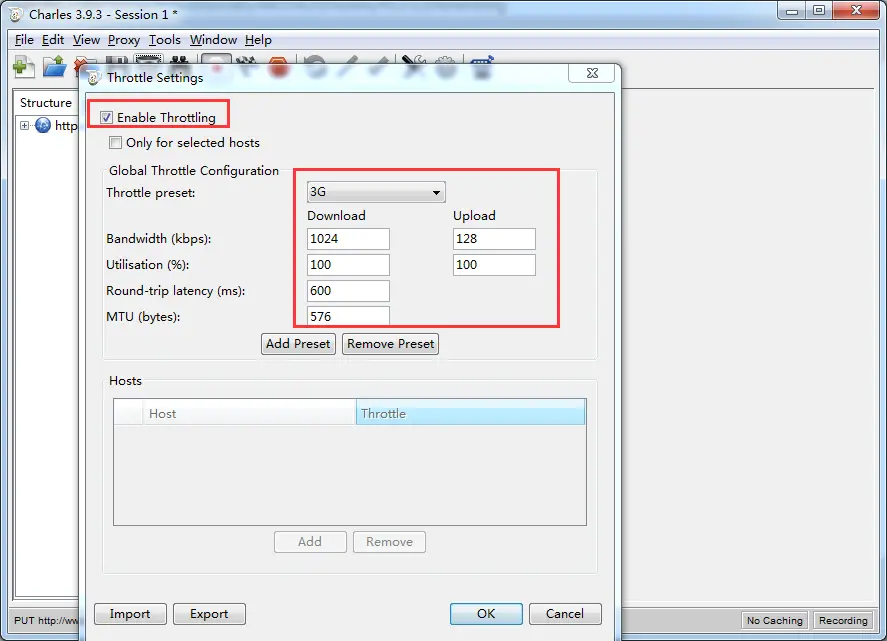Open the File menu
The image size is (887, 641).
pos(24,40)
